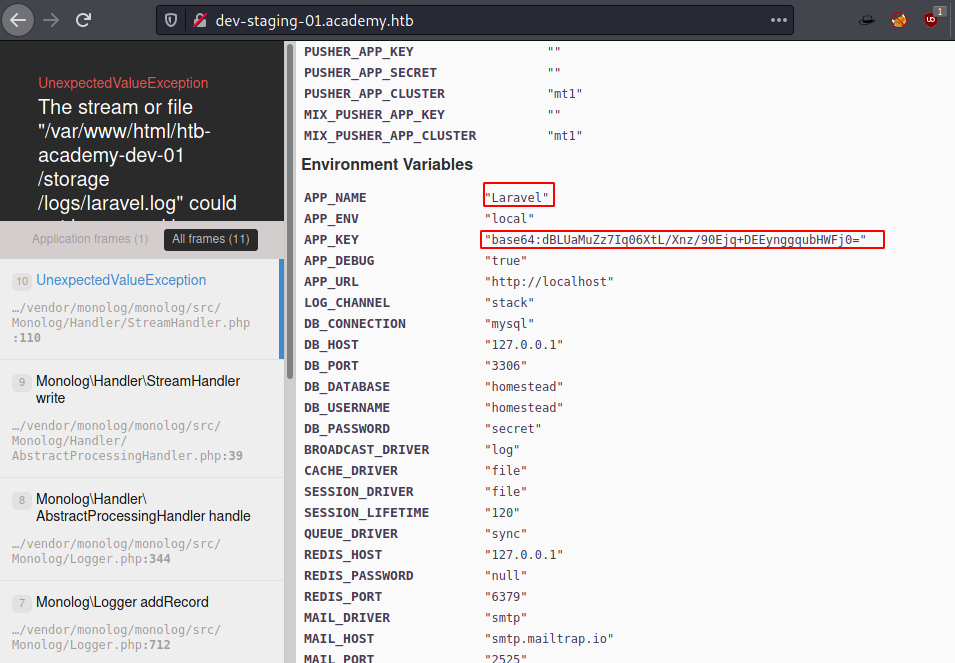Click the orange blocked-circle extension icon
Screen dimensions: 955x663
(899, 21)
